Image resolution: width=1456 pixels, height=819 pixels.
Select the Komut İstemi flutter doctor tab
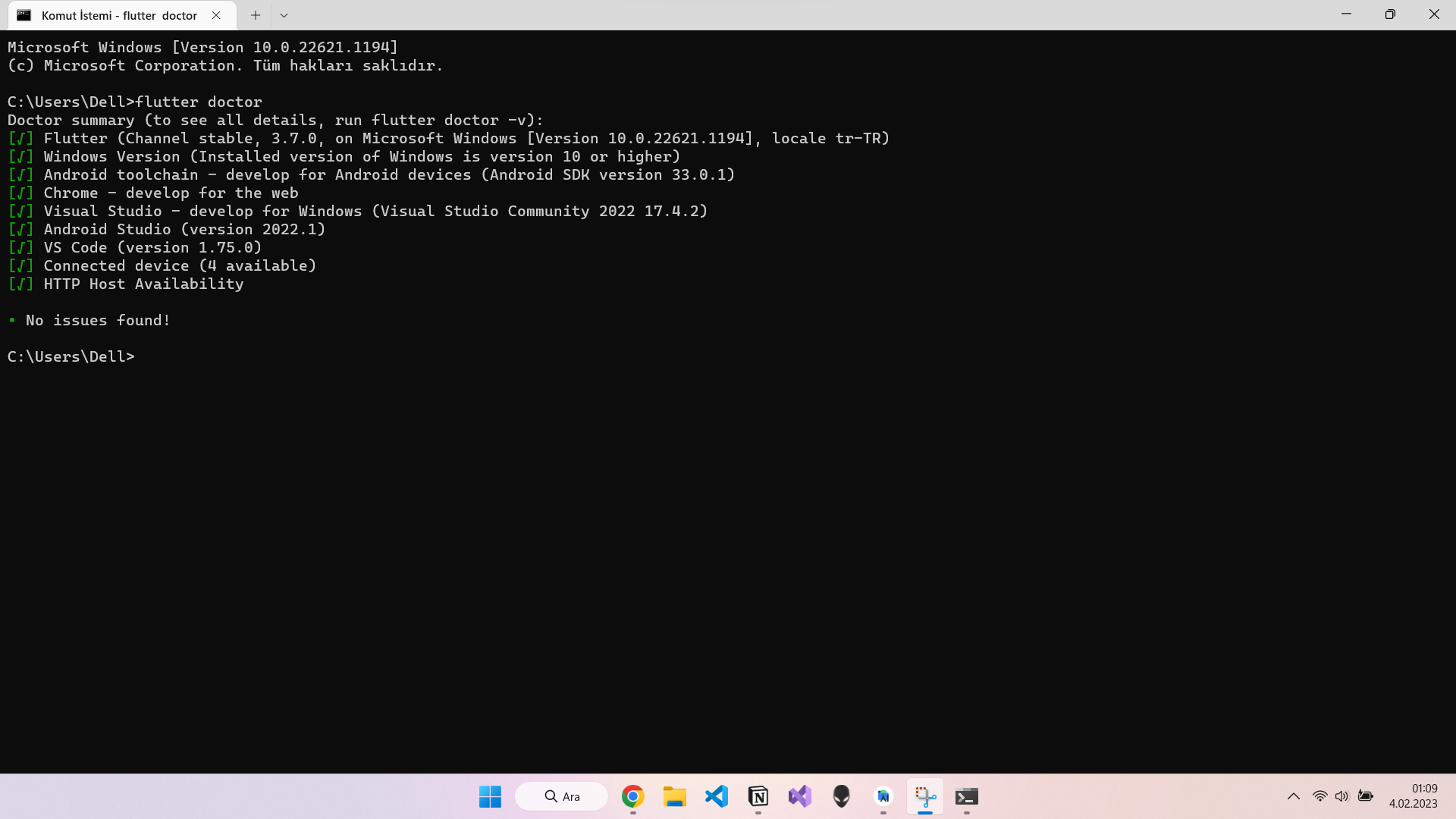(x=118, y=15)
